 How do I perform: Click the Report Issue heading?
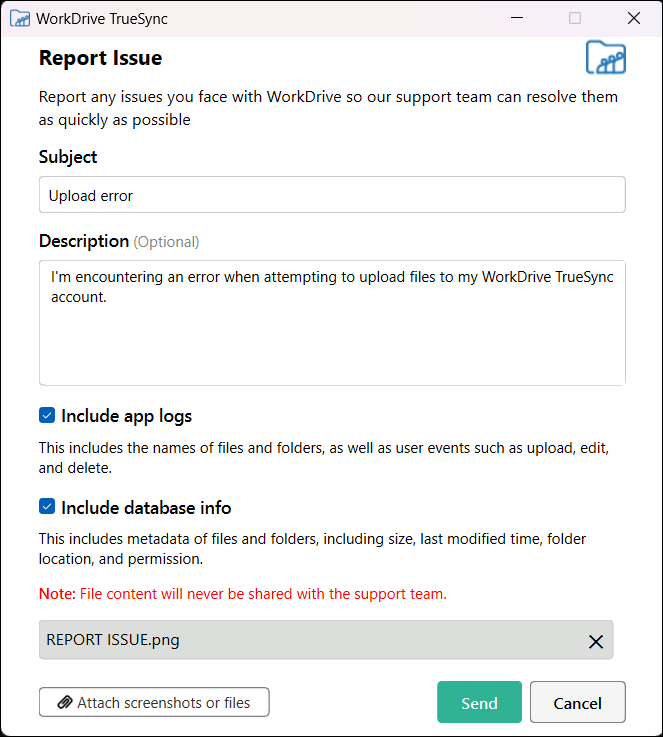coord(101,58)
